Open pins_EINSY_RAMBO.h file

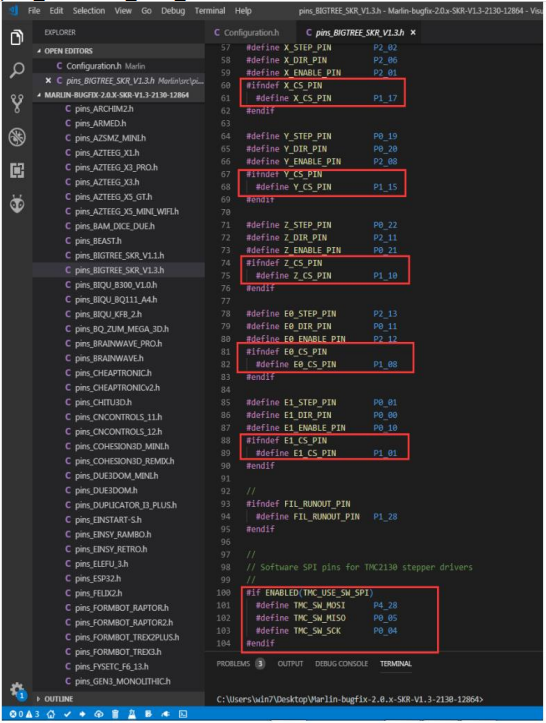click(x=119, y=534)
